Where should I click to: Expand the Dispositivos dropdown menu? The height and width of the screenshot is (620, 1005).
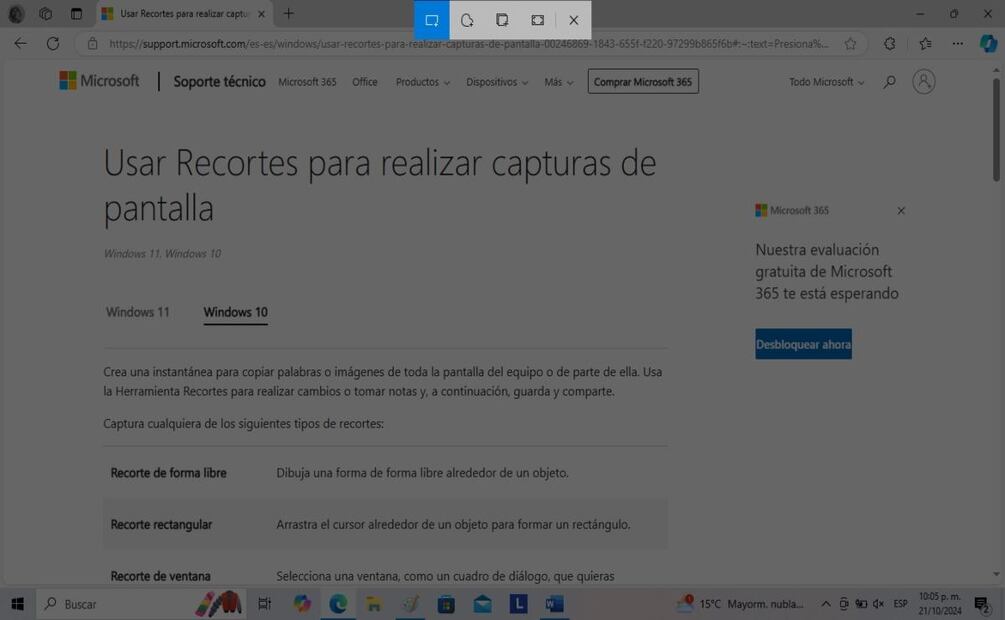pos(497,82)
